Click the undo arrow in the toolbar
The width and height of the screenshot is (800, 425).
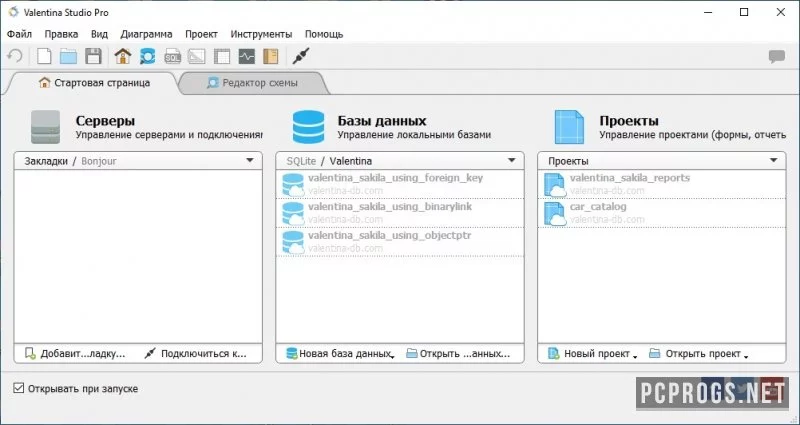[x=15, y=56]
